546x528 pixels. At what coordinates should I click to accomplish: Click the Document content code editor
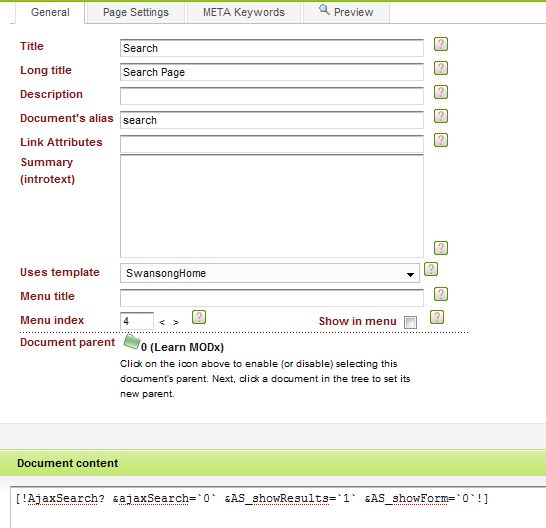(x=278, y=507)
